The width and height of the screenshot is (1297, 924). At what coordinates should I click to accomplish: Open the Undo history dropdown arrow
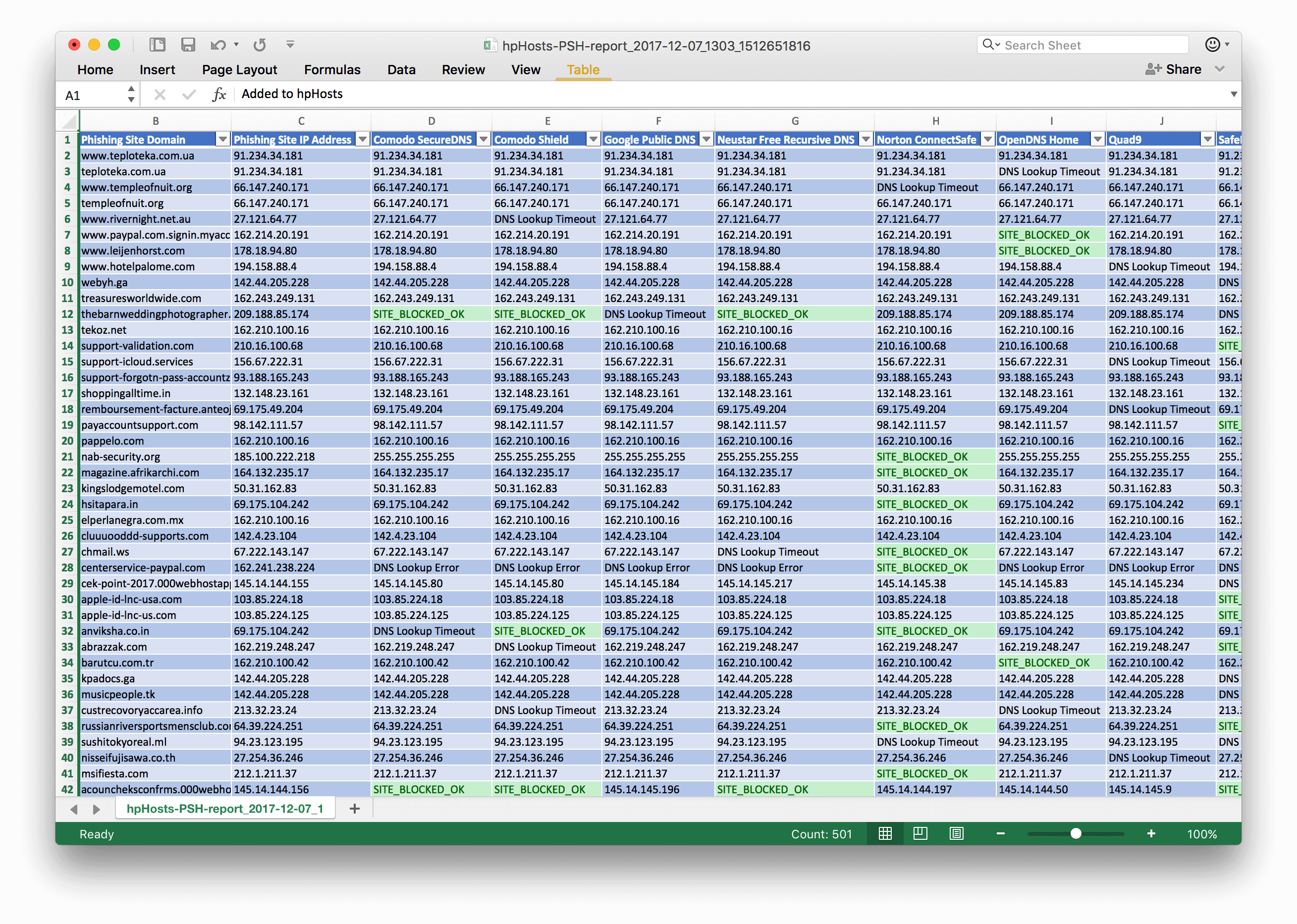(236, 45)
